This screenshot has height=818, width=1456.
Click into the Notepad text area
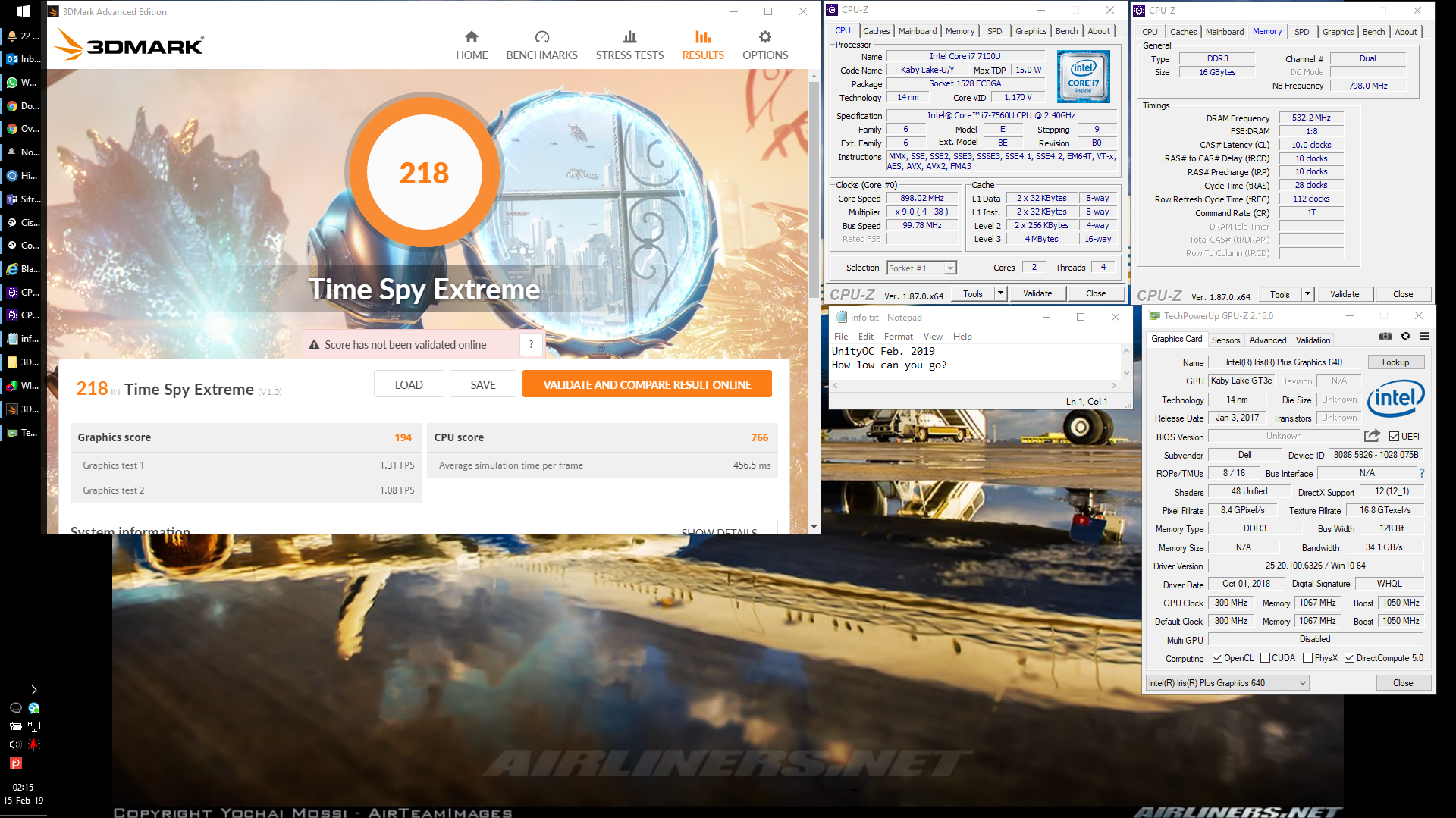974,361
